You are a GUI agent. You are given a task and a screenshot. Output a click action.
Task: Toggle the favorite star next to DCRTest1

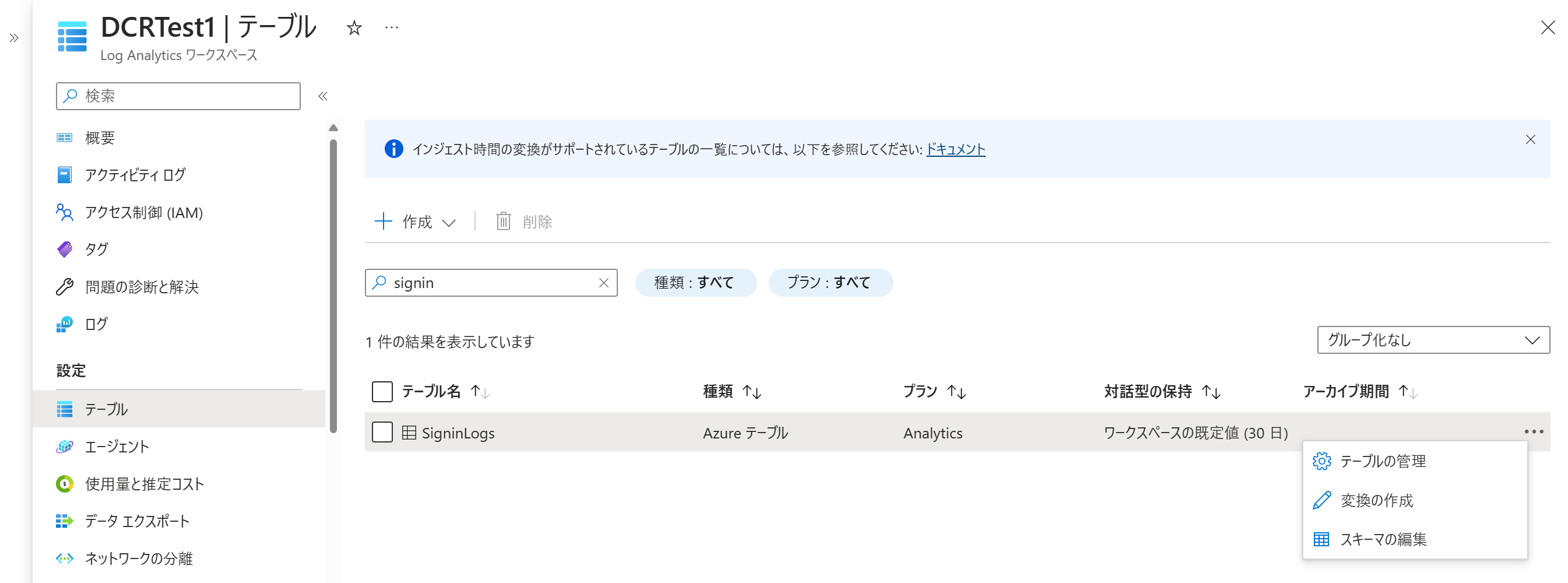pyautogui.click(x=354, y=28)
